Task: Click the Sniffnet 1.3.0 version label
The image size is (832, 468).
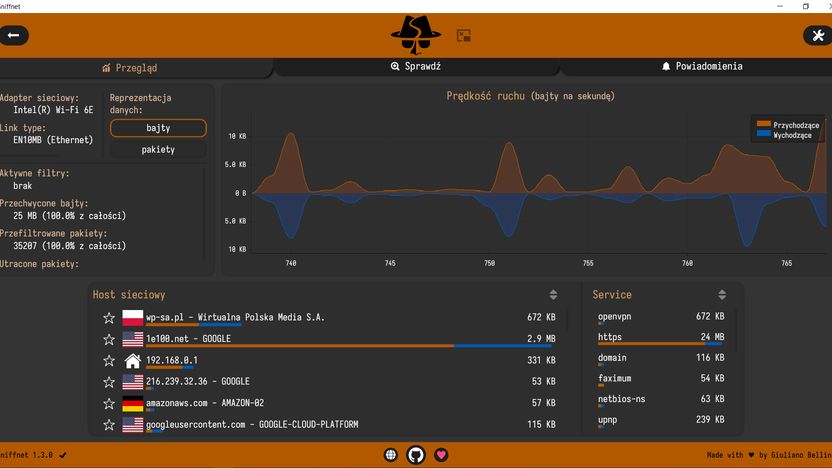Action: [27, 455]
